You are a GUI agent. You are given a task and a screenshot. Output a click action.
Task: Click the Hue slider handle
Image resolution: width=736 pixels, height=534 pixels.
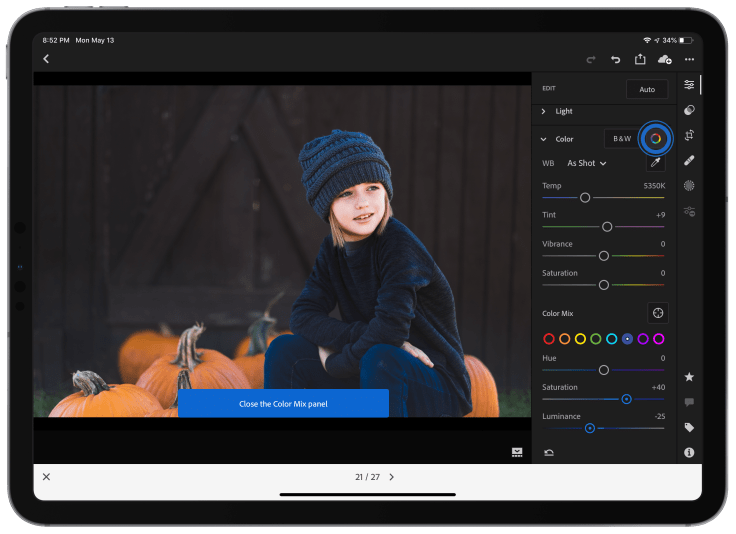pos(604,370)
